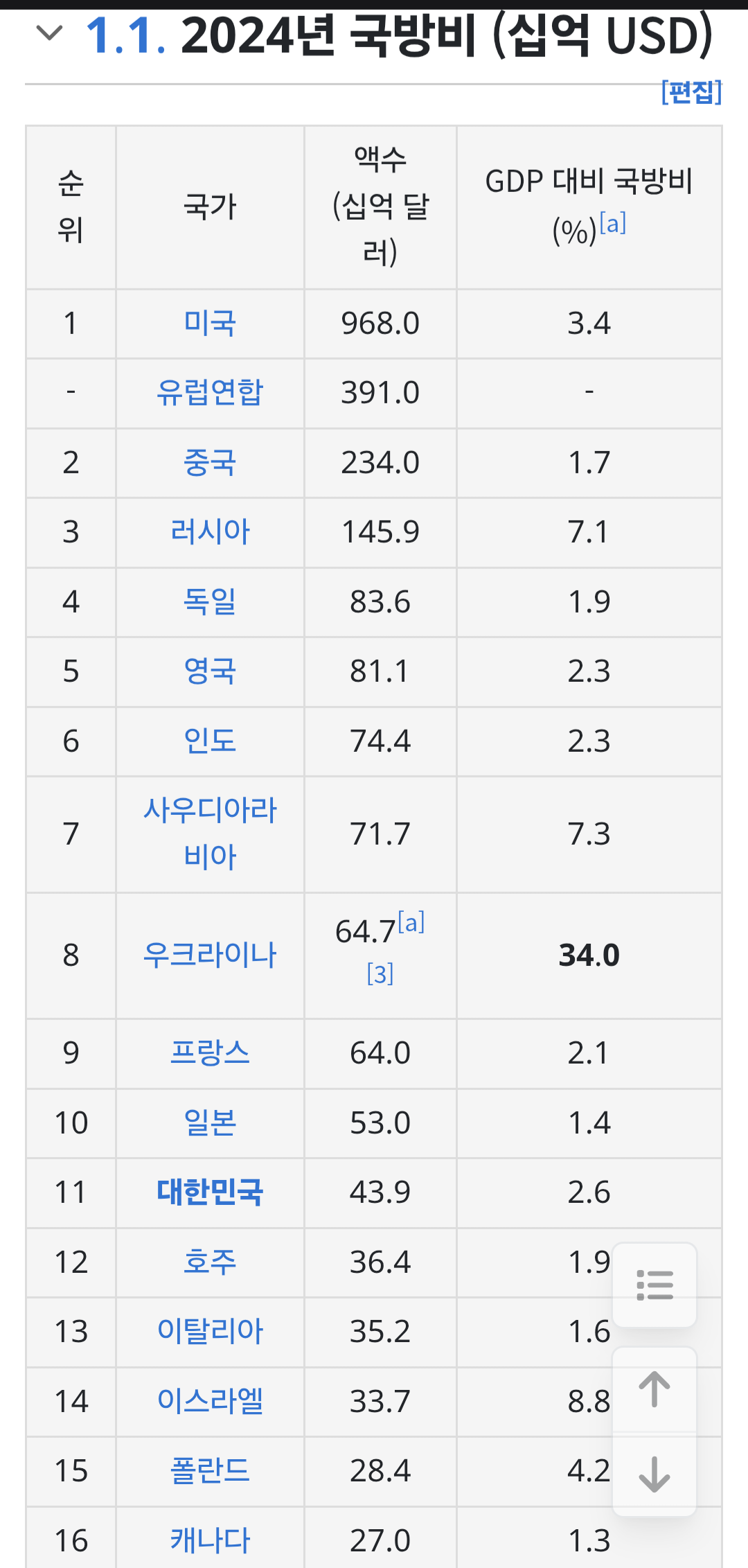Open footnote [a] next to 64.7
The image size is (748, 1568).
pos(411,923)
